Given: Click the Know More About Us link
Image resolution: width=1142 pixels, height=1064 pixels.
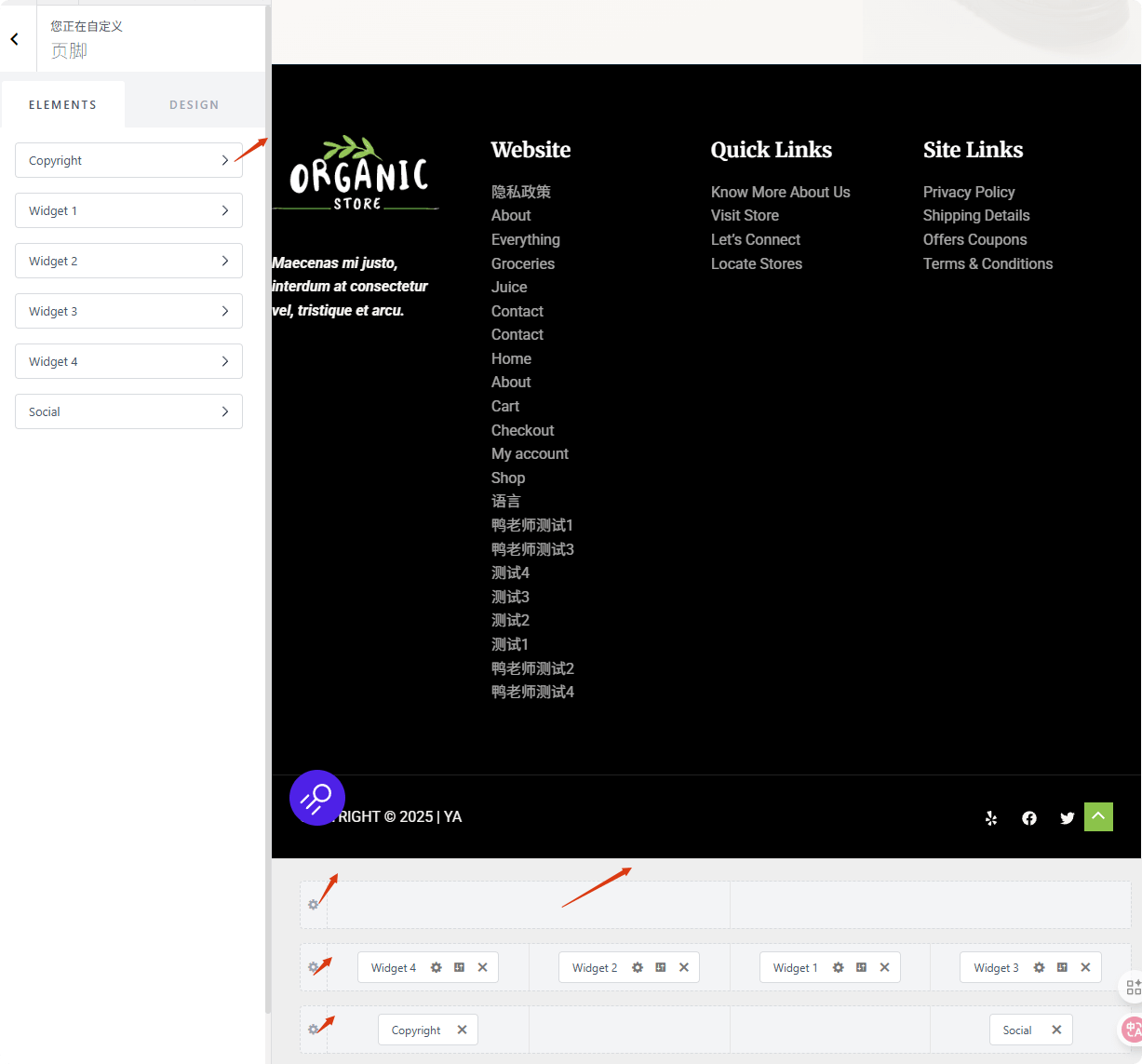Looking at the screenshot, I should pos(780,192).
